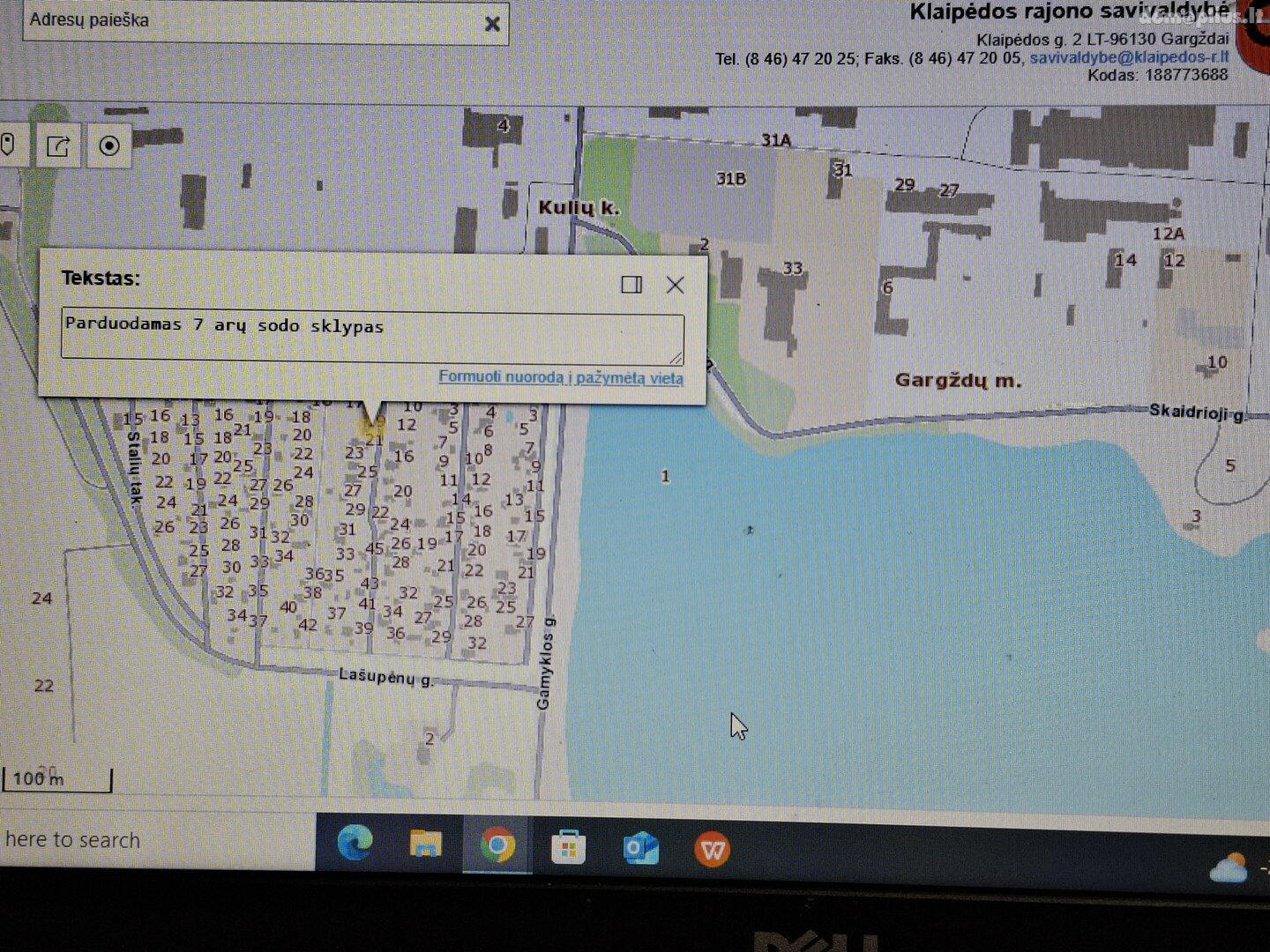This screenshot has width=1270, height=952.
Task: Clear the Adresų paieška search box
Action: tap(492, 24)
